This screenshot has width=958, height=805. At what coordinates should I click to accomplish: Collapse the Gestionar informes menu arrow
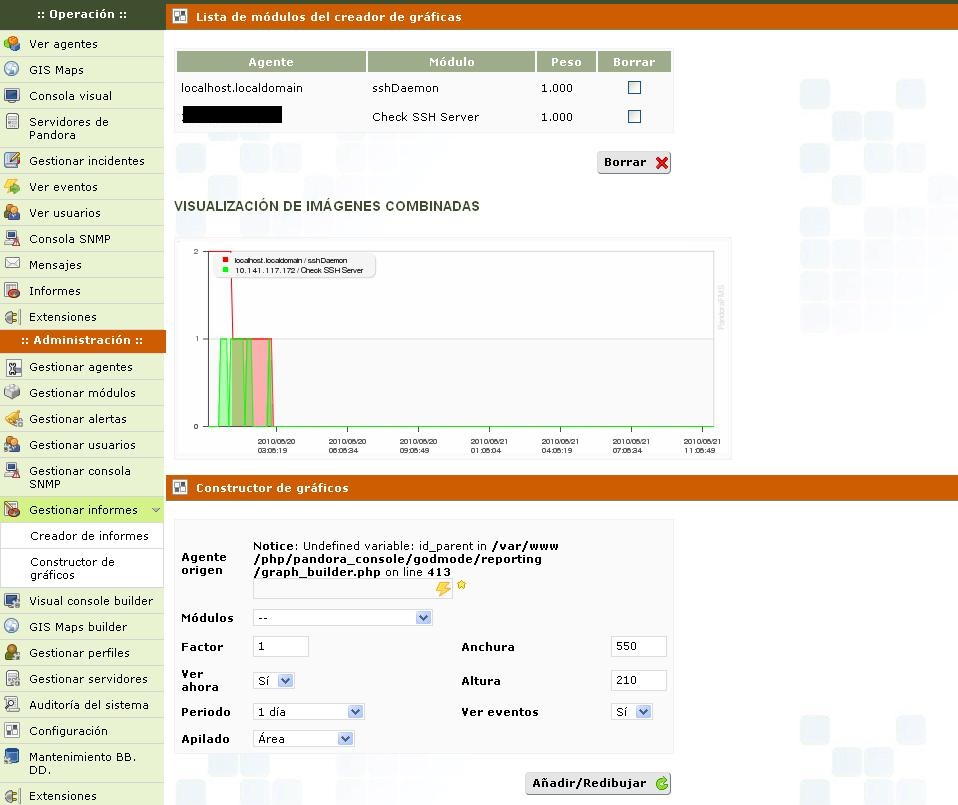click(156, 510)
